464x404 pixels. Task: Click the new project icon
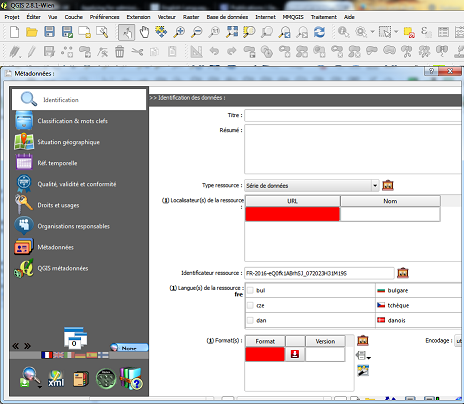pos(14,32)
